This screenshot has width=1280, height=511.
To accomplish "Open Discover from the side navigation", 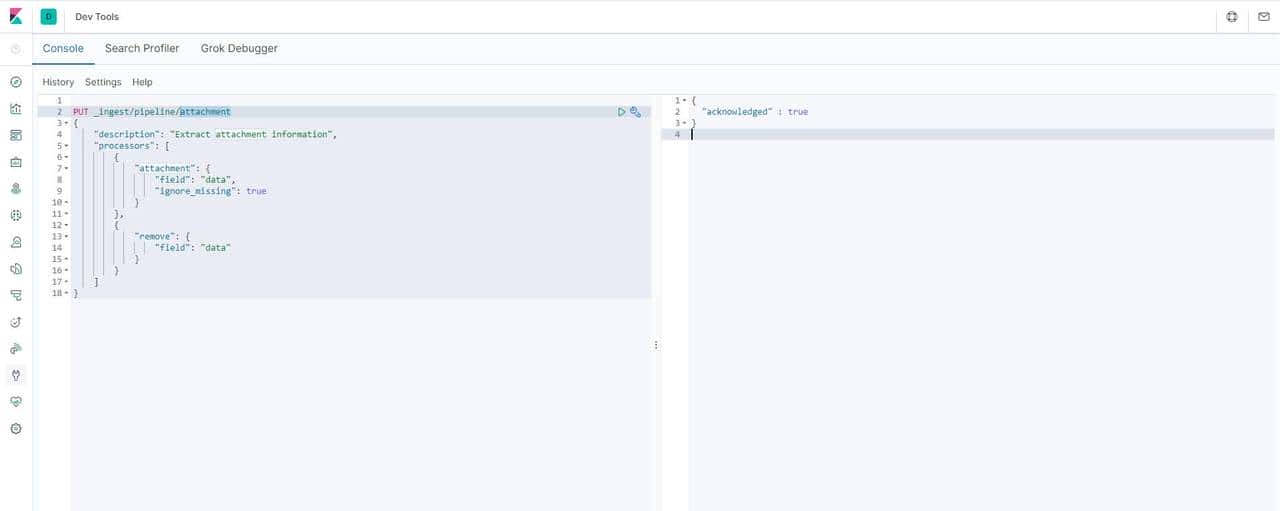I will click(x=16, y=82).
